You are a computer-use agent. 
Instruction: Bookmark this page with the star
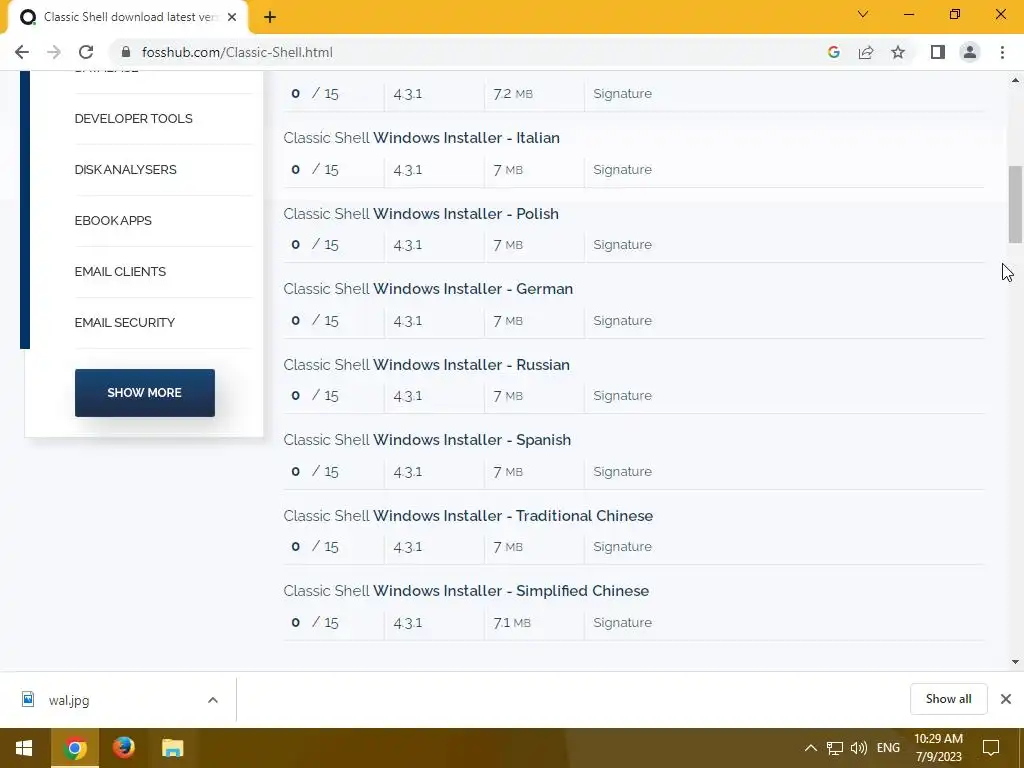pyautogui.click(x=898, y=52)
